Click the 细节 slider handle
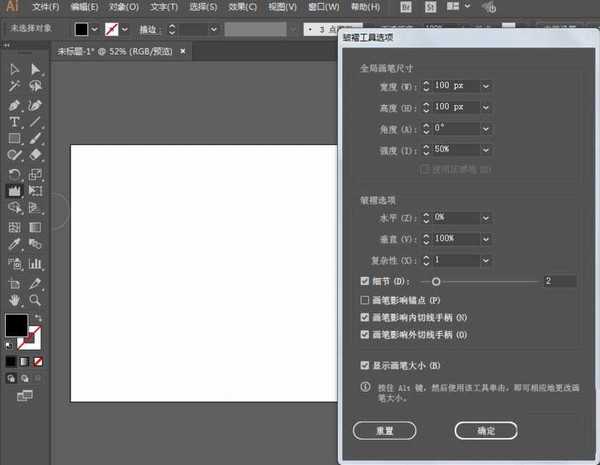The image size is (600, 465). coord(436,282)
